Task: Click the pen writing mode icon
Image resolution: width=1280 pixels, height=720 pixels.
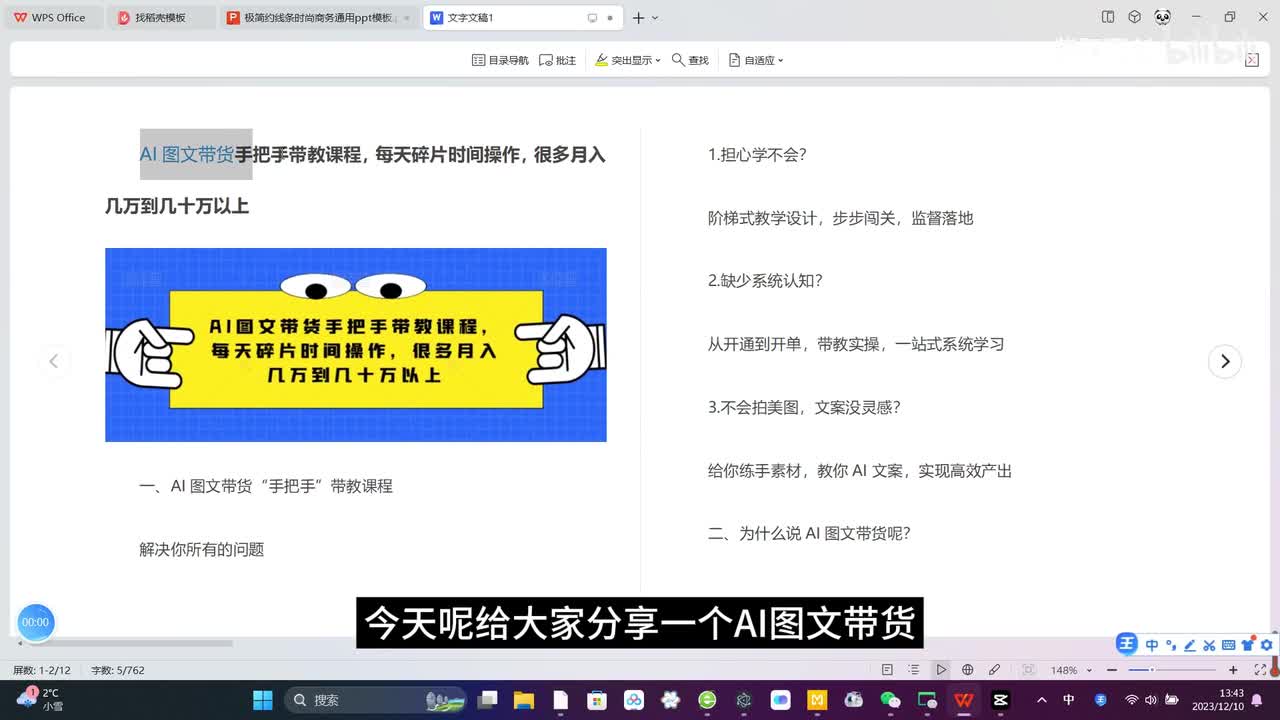Action: [x=994, y=670]
